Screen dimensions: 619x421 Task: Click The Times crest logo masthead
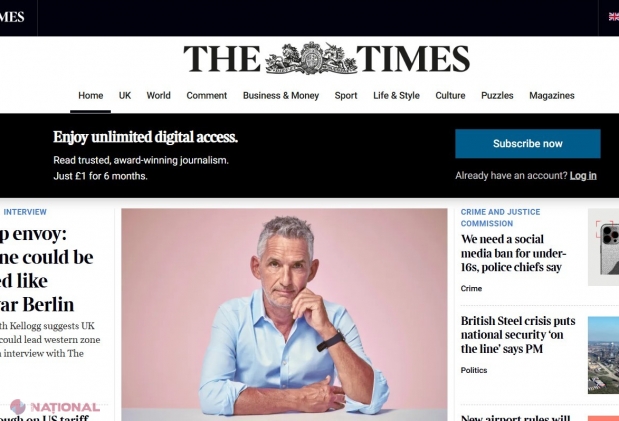(x=326, y=58)
